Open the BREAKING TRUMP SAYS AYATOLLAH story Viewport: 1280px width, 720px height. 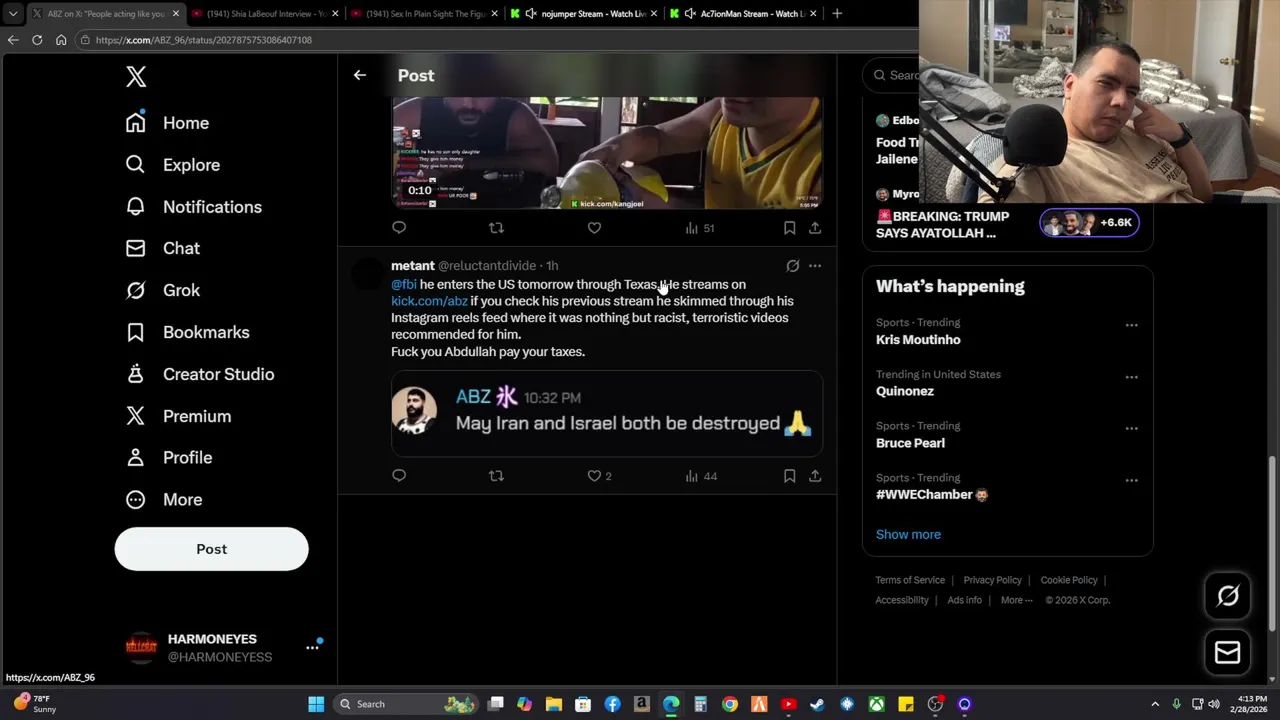click(944, 225)
